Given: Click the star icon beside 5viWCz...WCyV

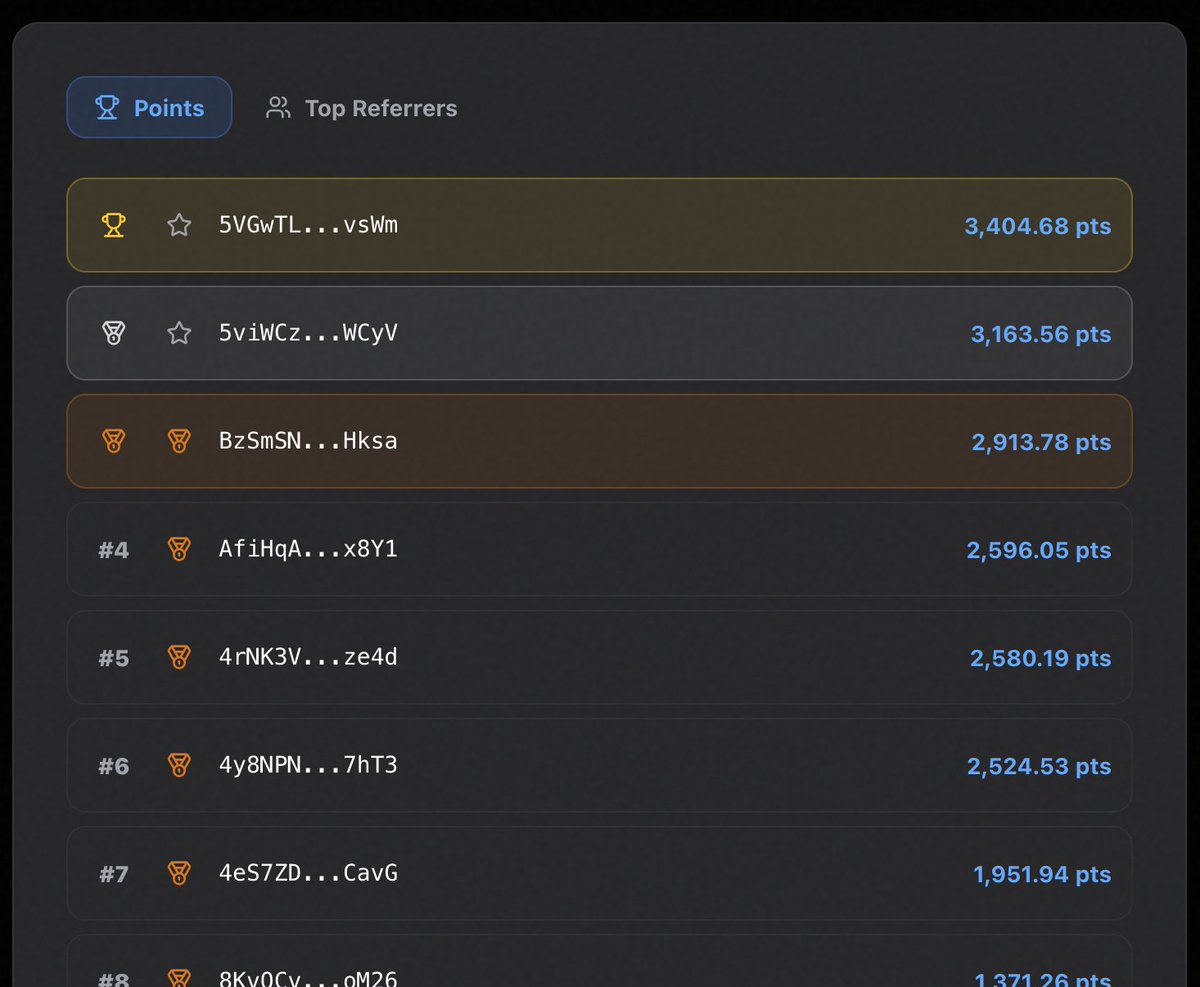Looking at the screenshot, I should pyautogui.click(x=179, y=333).
